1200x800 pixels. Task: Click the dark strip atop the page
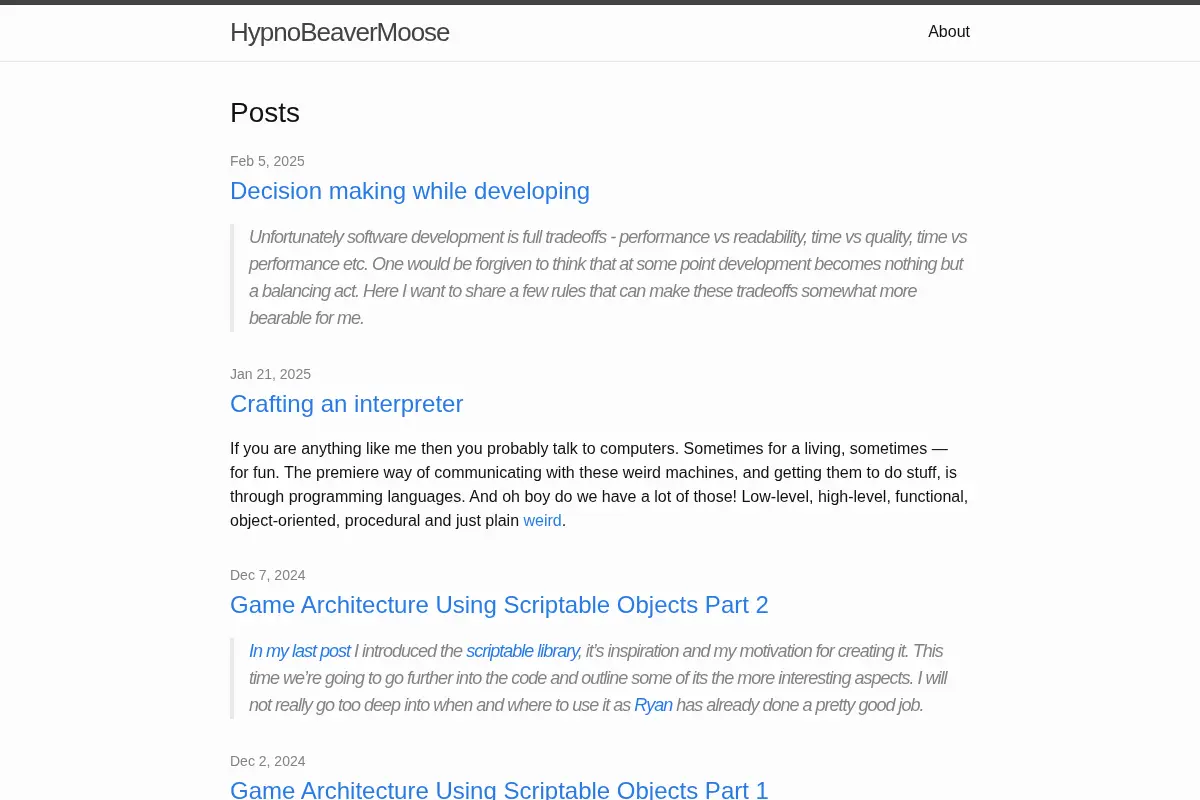point(600,2)
